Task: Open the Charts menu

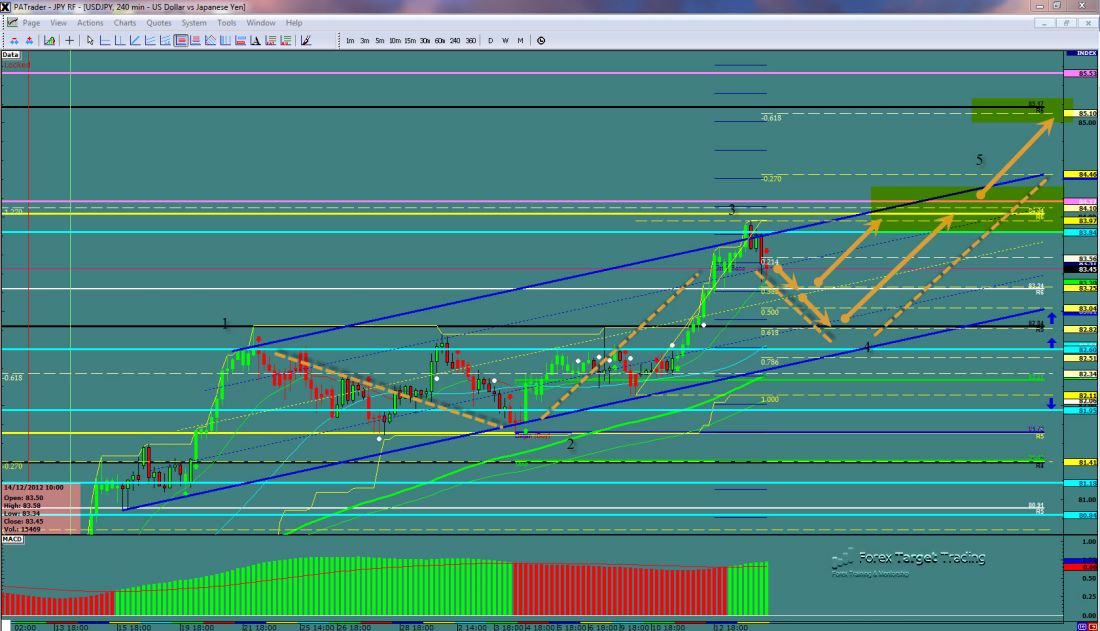Action: pos(125,22)
